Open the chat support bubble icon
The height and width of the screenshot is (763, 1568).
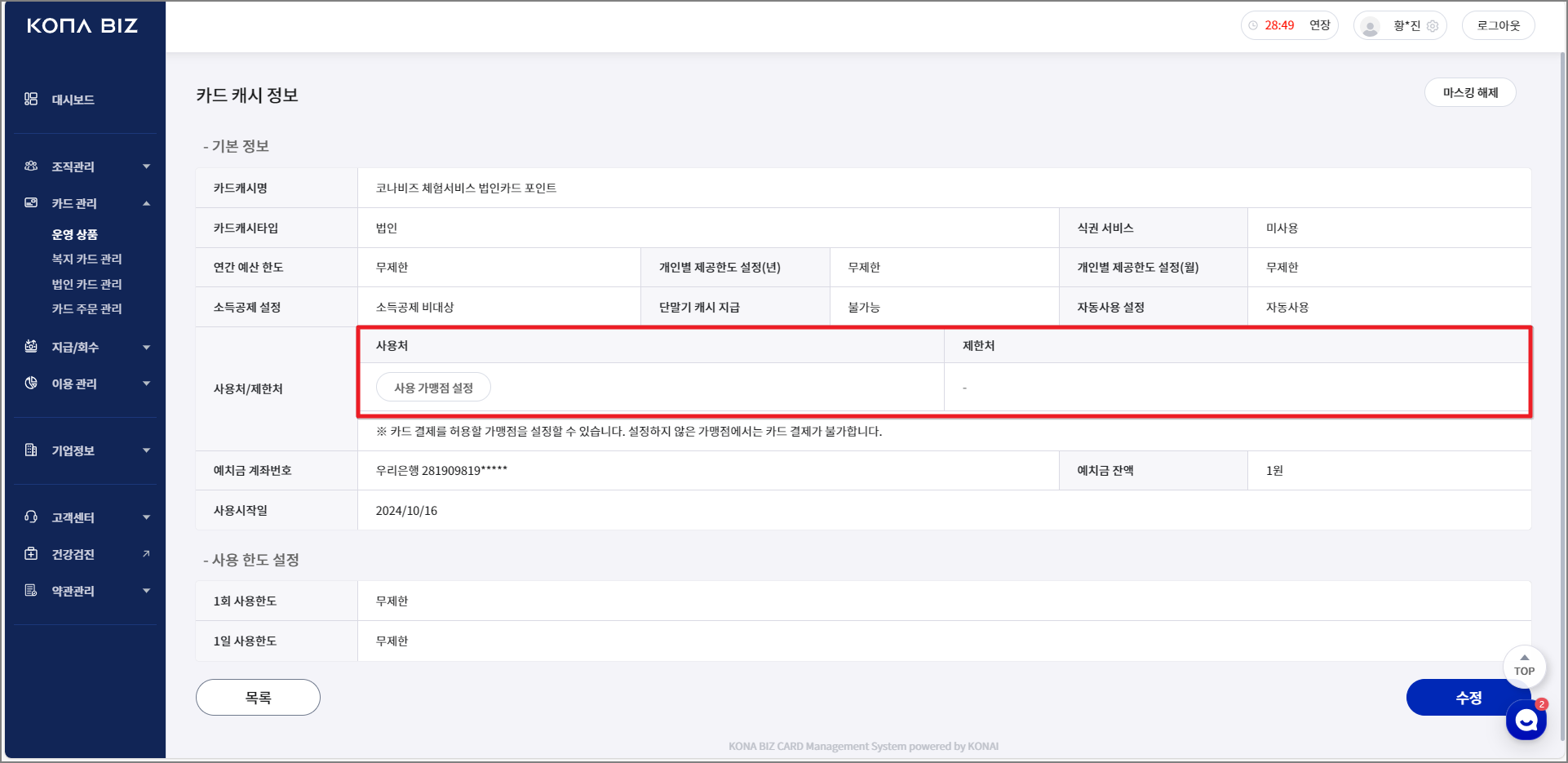point(1526,721)
